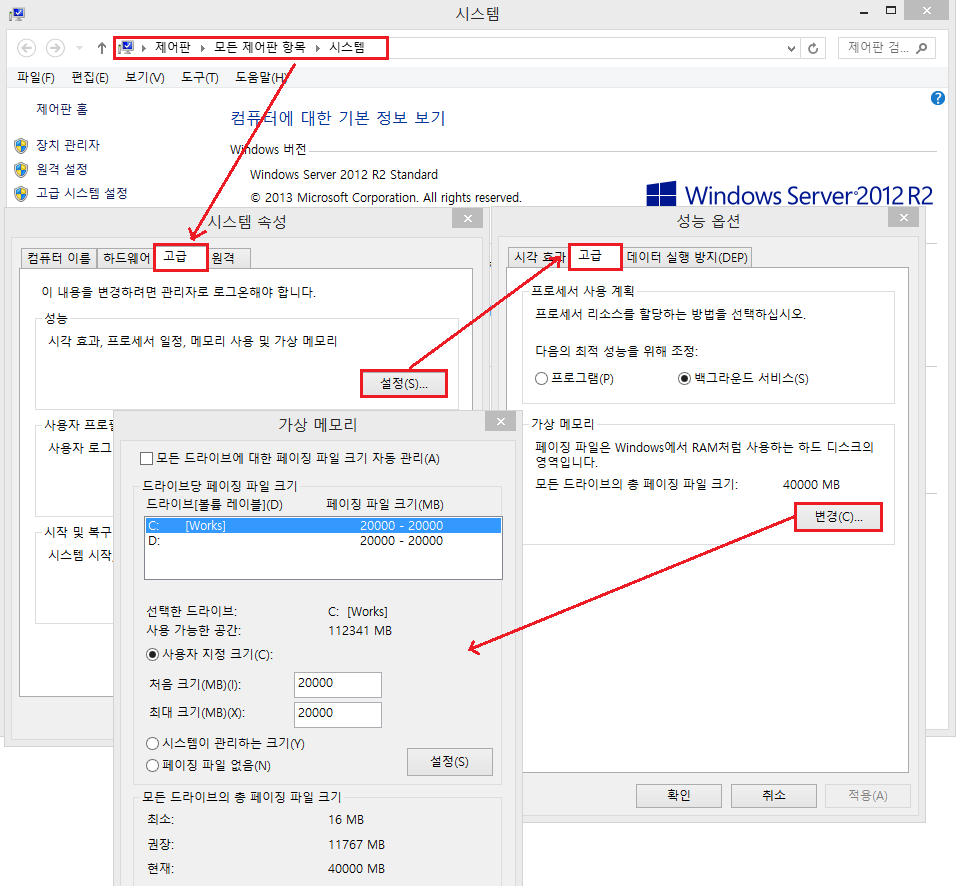Go back with the Back arrow button

tap(26, 48)
